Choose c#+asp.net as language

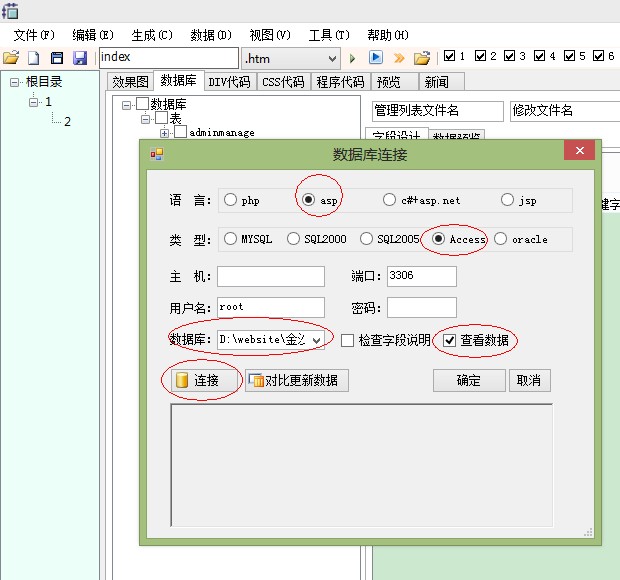(389, 200)
